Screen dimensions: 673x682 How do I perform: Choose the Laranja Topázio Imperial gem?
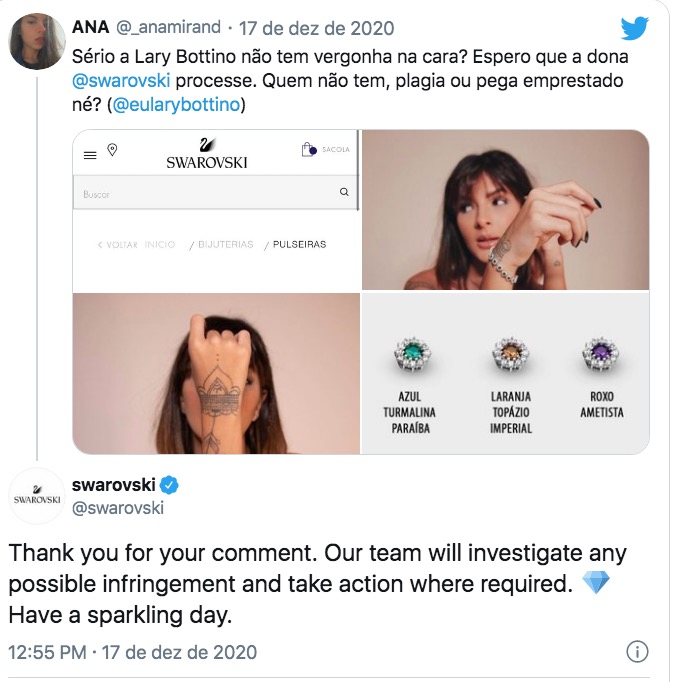click(x=510, y=356)
